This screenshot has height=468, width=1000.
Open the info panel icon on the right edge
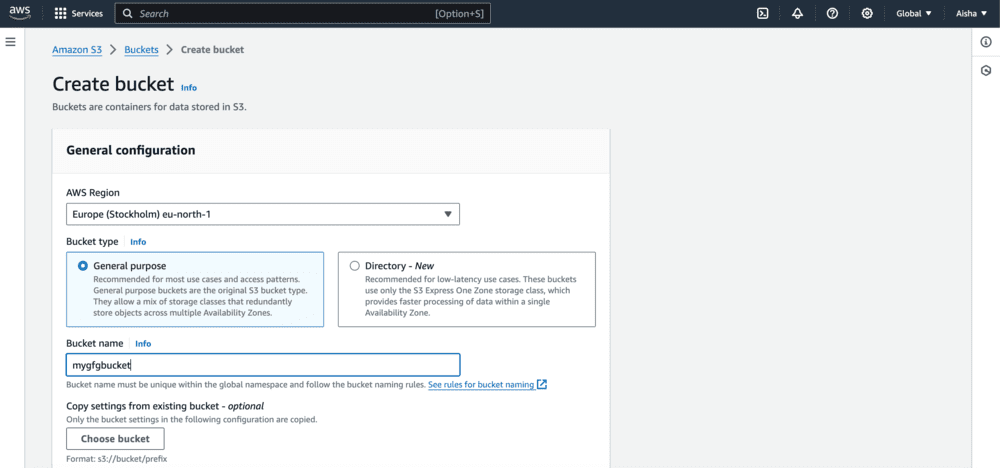pos(986,41)
